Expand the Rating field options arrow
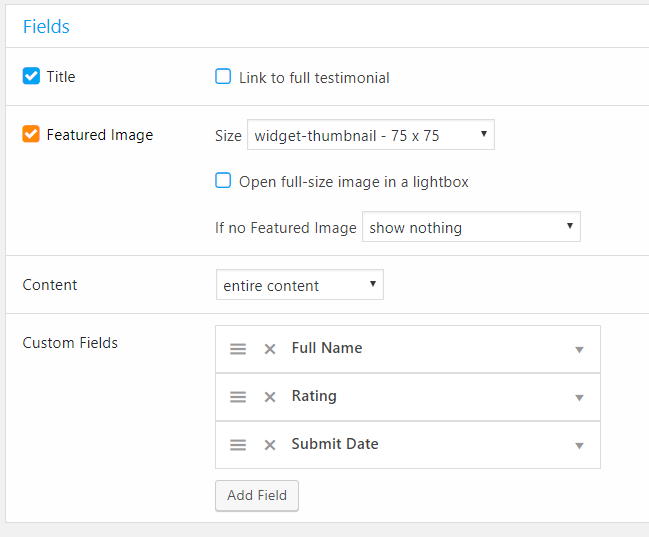649x537 pixels. pyautogui.click(x=579, y=398)
